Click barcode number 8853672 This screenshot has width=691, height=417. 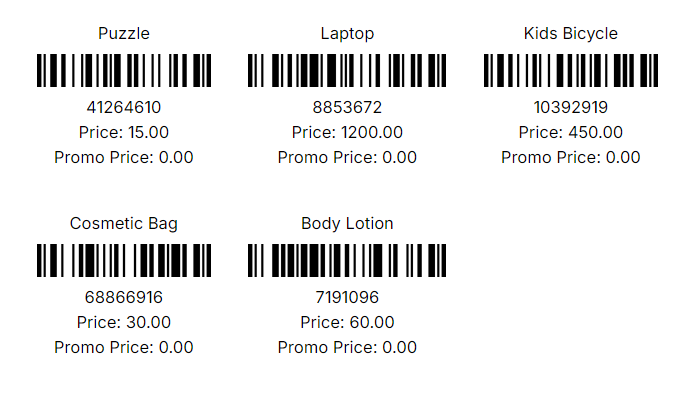[x=347, y=107]
